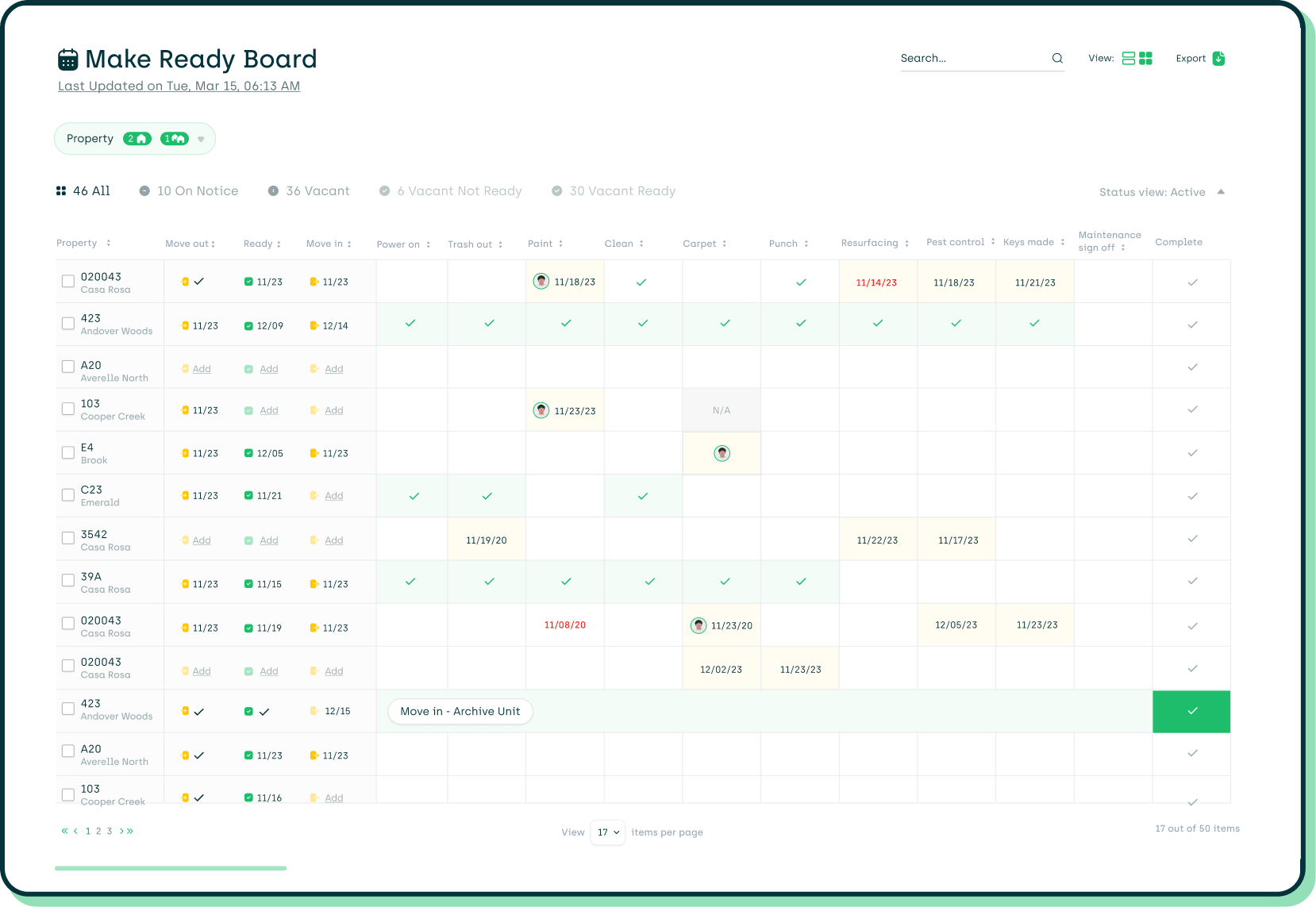Switch to the 10 On Notice tab
The height and width of the screenshot is (907, 1316).
click(189, 190)
